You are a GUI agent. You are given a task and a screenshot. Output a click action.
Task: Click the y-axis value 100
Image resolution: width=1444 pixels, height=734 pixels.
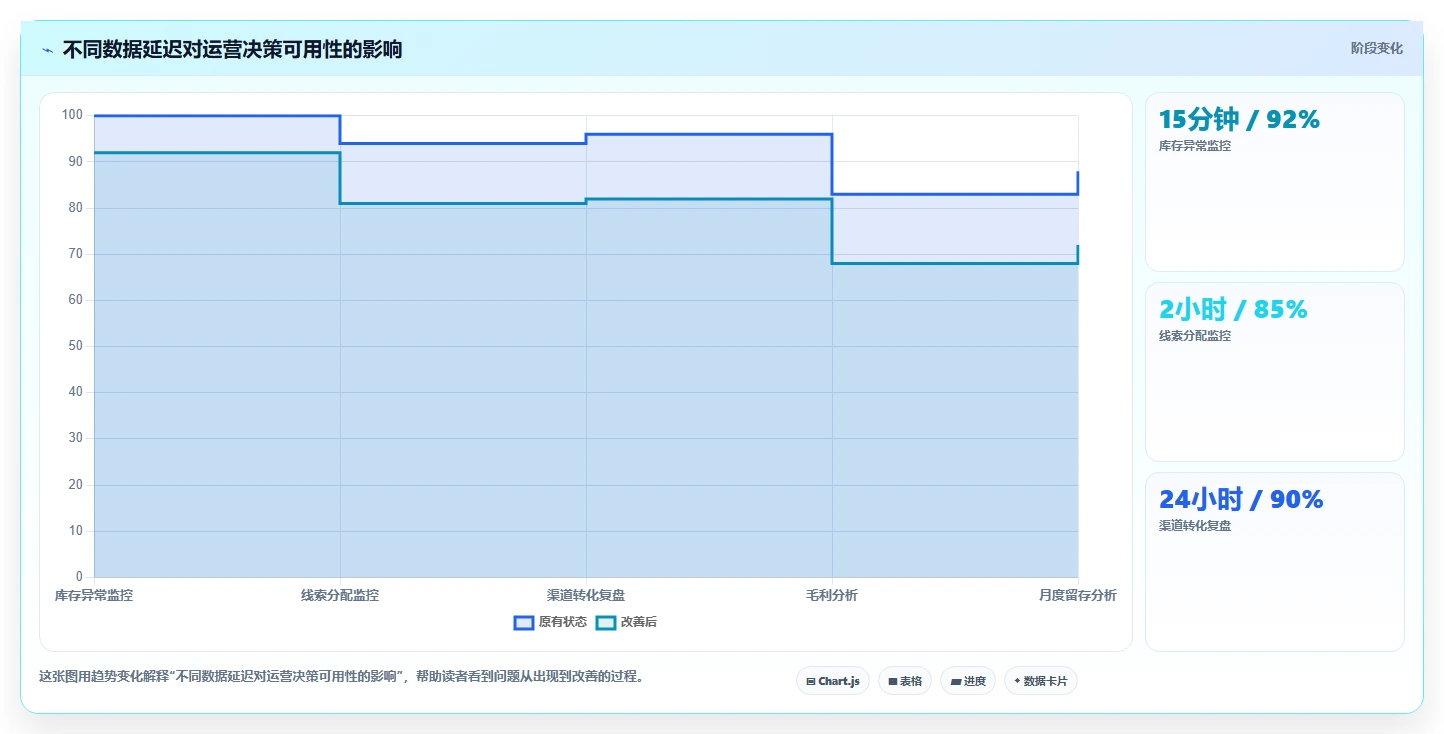click(x=72, y=115)
